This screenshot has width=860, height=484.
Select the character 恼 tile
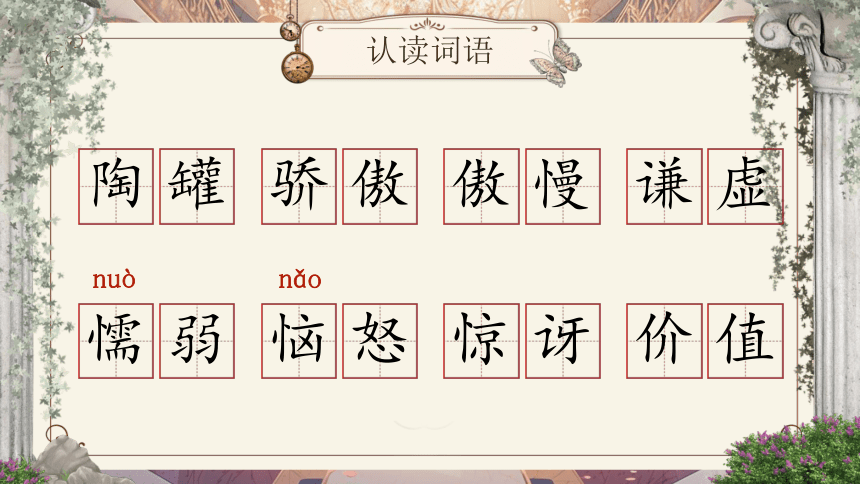[x=299, y=341]
